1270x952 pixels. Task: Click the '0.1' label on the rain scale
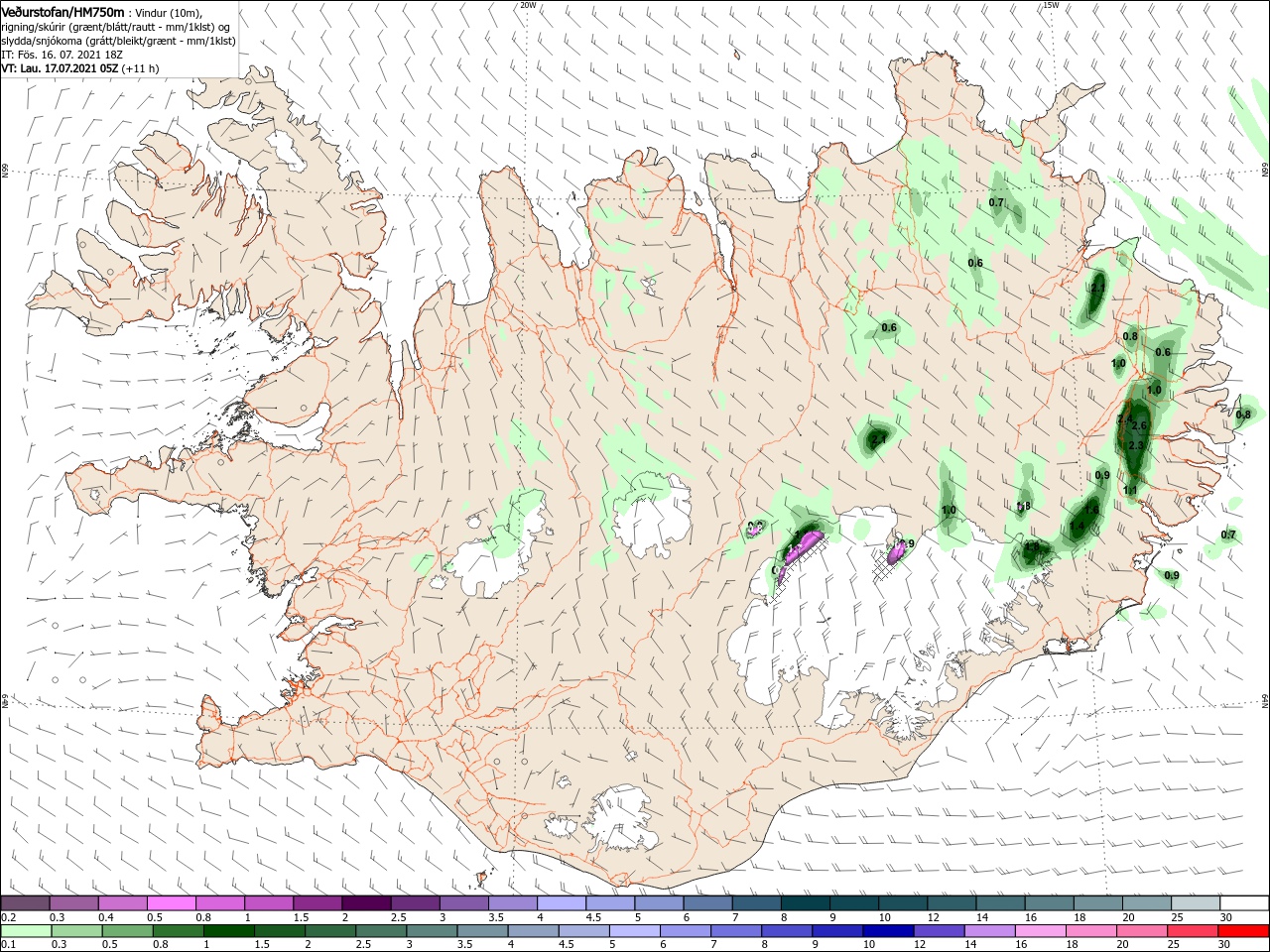(7, 945)
